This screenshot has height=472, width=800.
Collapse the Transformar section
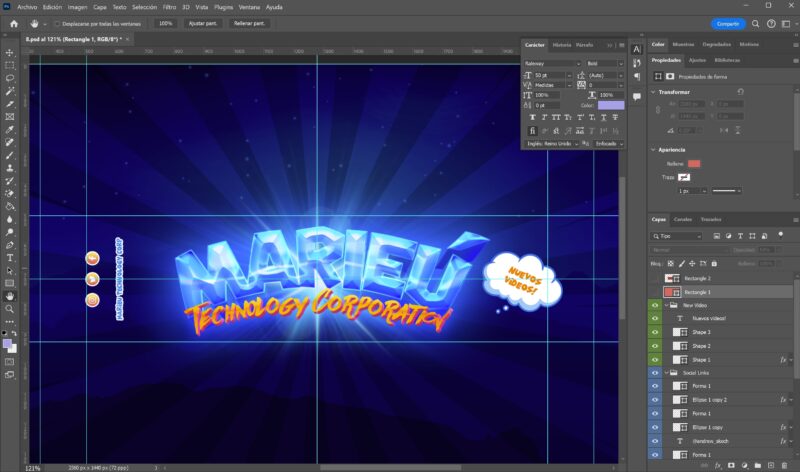[x=653, y=92]
